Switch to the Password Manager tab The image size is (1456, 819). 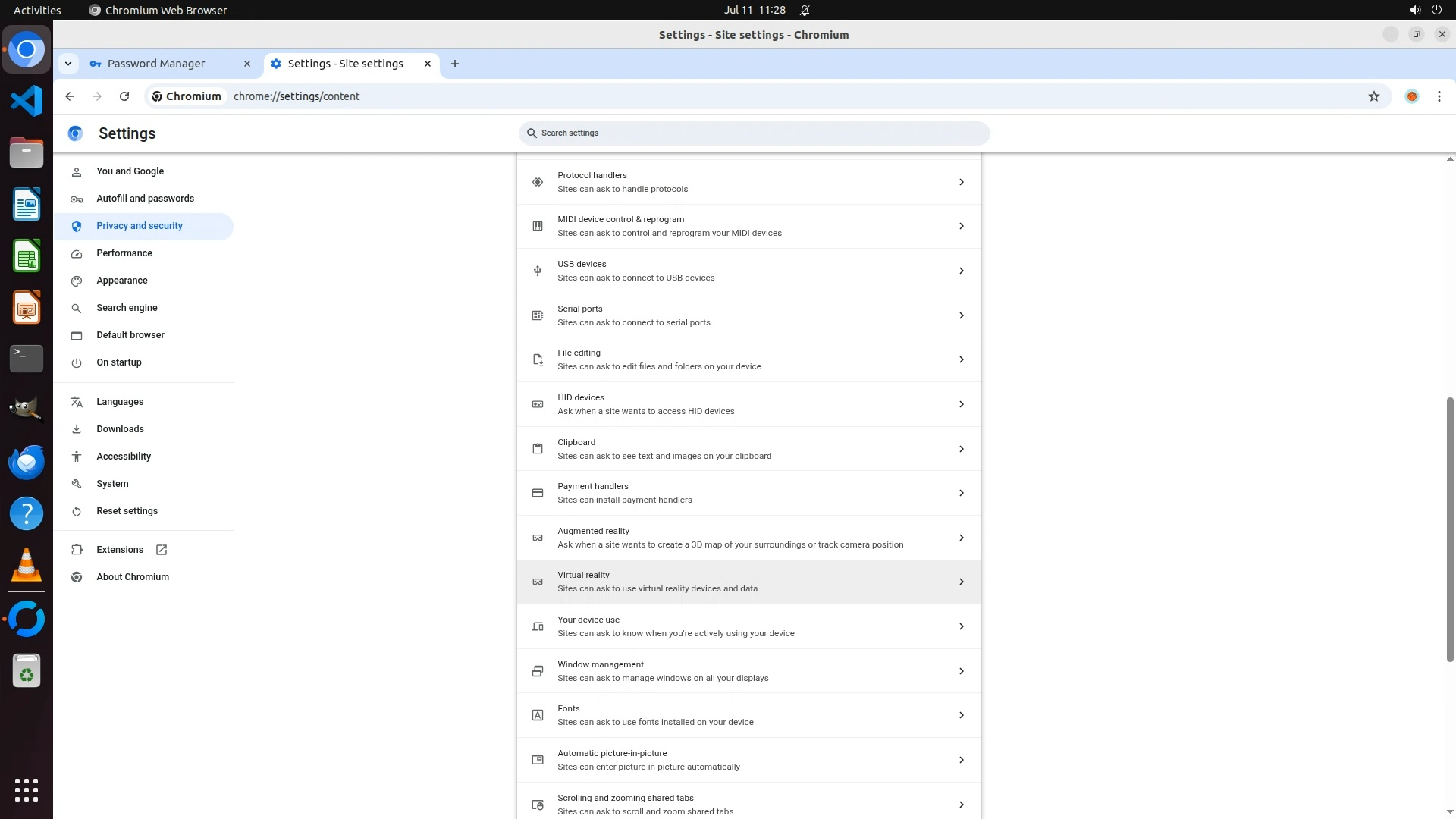(x=156, y=64)
